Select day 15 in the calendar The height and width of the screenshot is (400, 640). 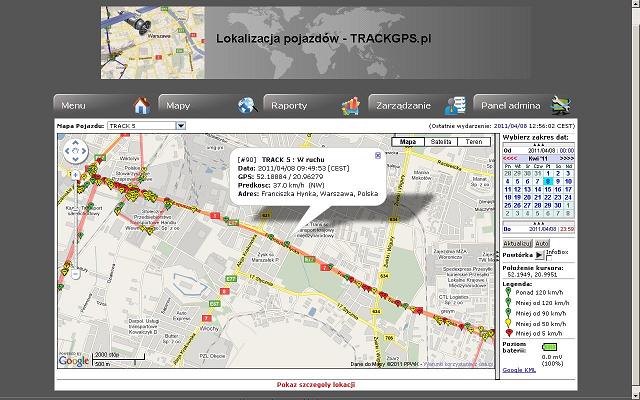tap(548, 189)
